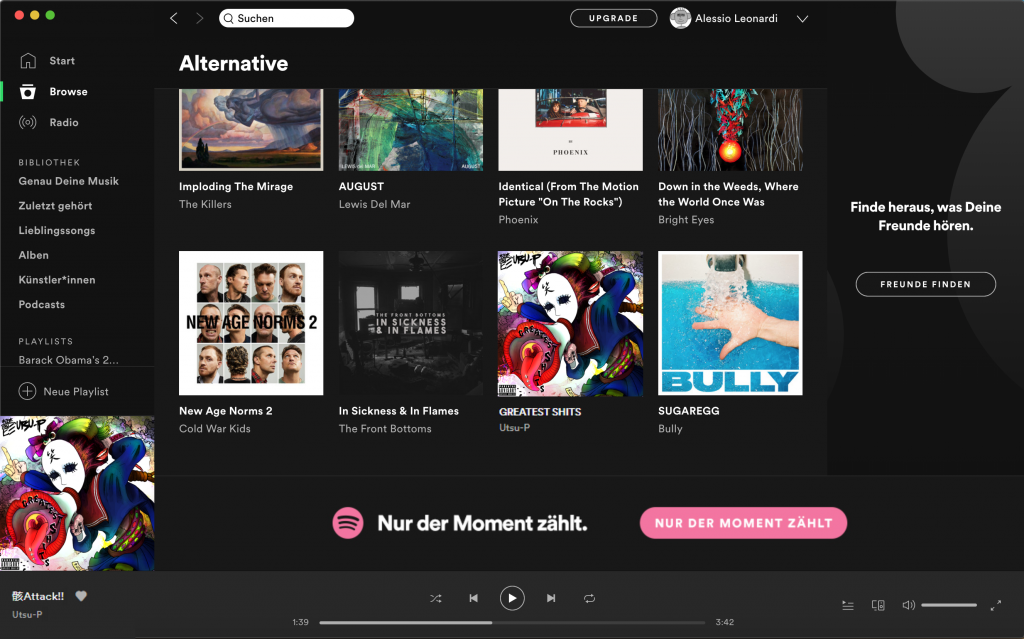Open the connect to device menu
Image resolution: width=1024 pixels, height=639 pixels.
878,605
